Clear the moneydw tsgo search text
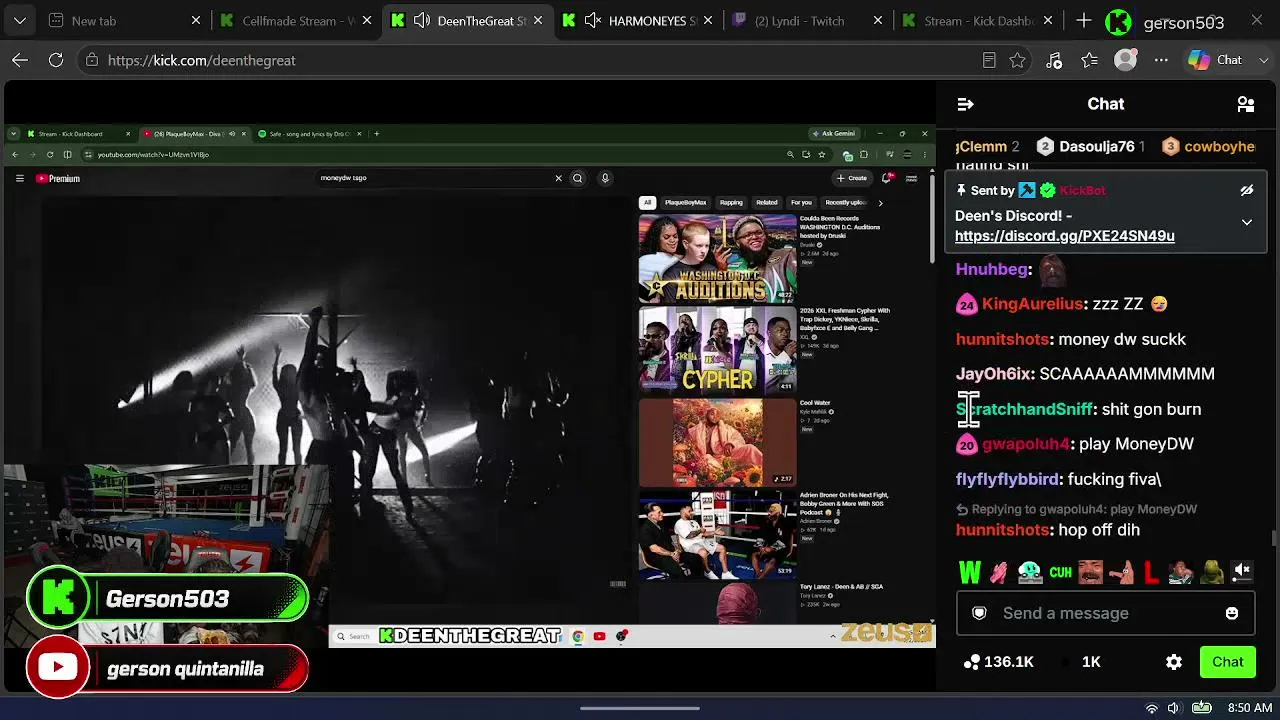Screen dimensions: 1280x720 pyautogui.click(x=558, y=178)
